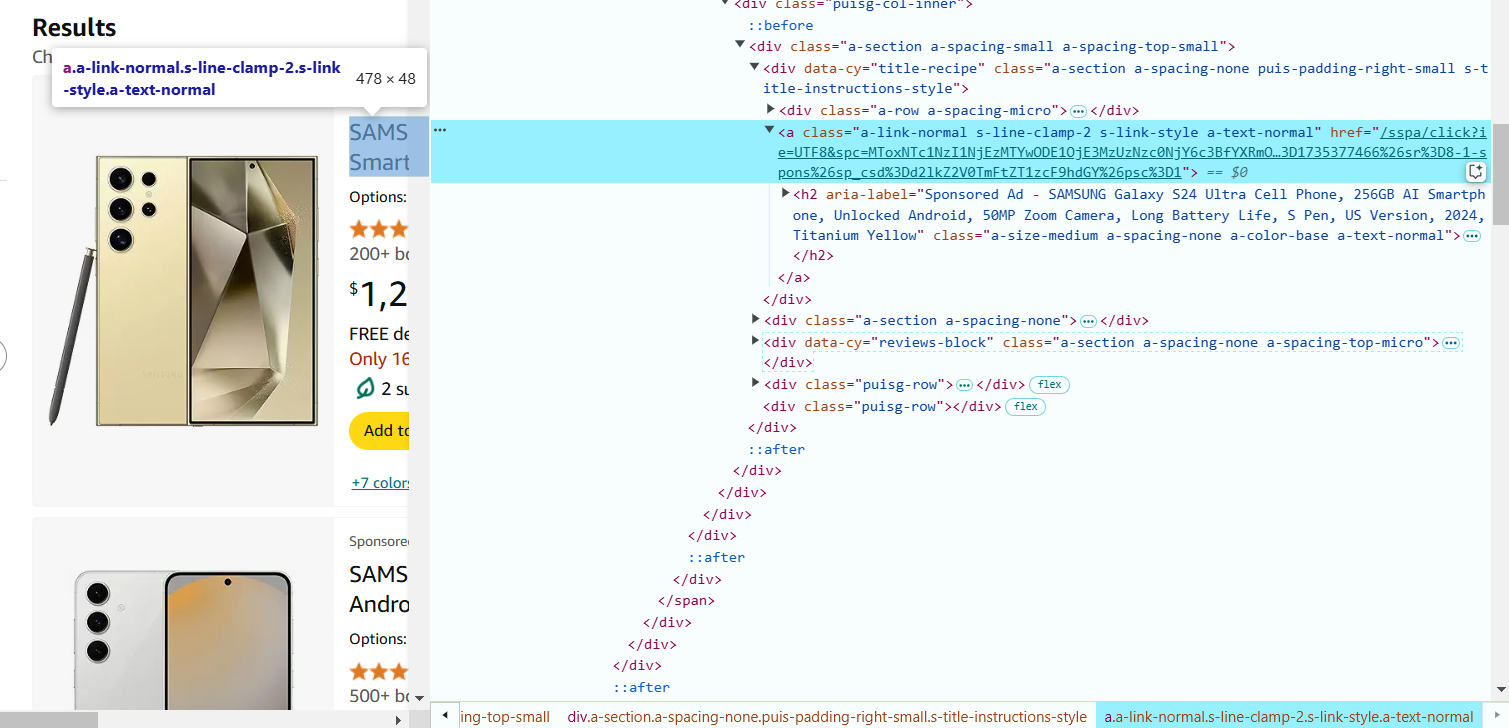Expand the reviews-block div node
This screenshot has width=1509, height=728.
(756, 341)
